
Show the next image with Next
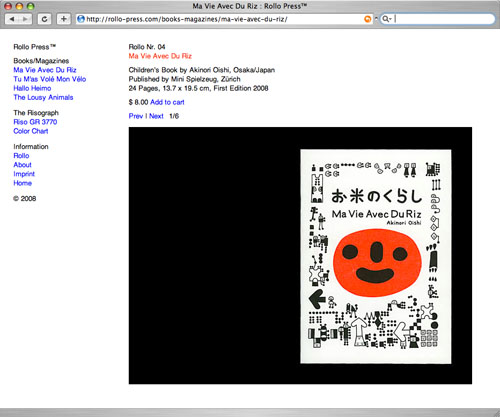pyautogui.click(x=156, y=116)
